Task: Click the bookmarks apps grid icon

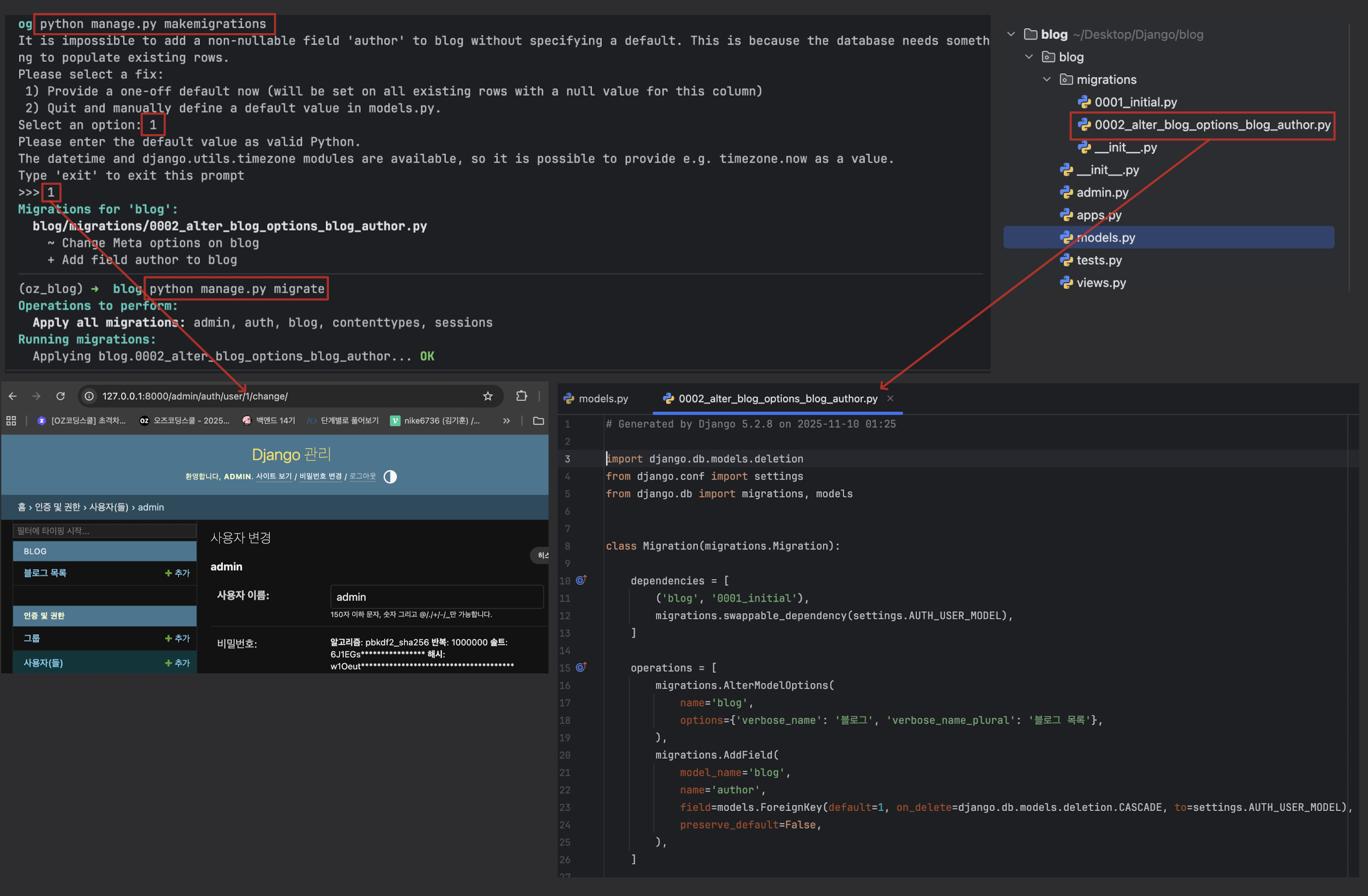Action: point(11,421)
